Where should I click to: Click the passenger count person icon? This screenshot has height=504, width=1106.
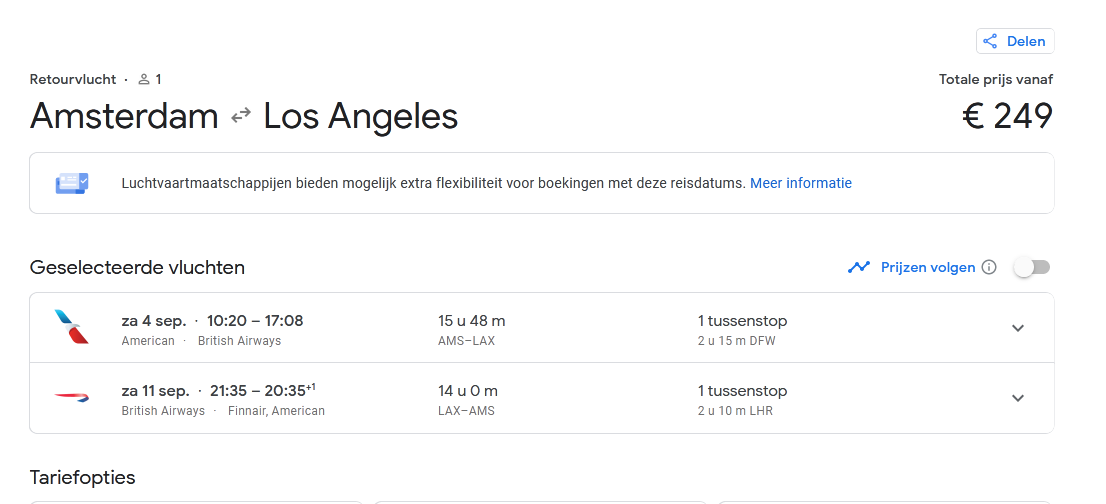(144, 79)
